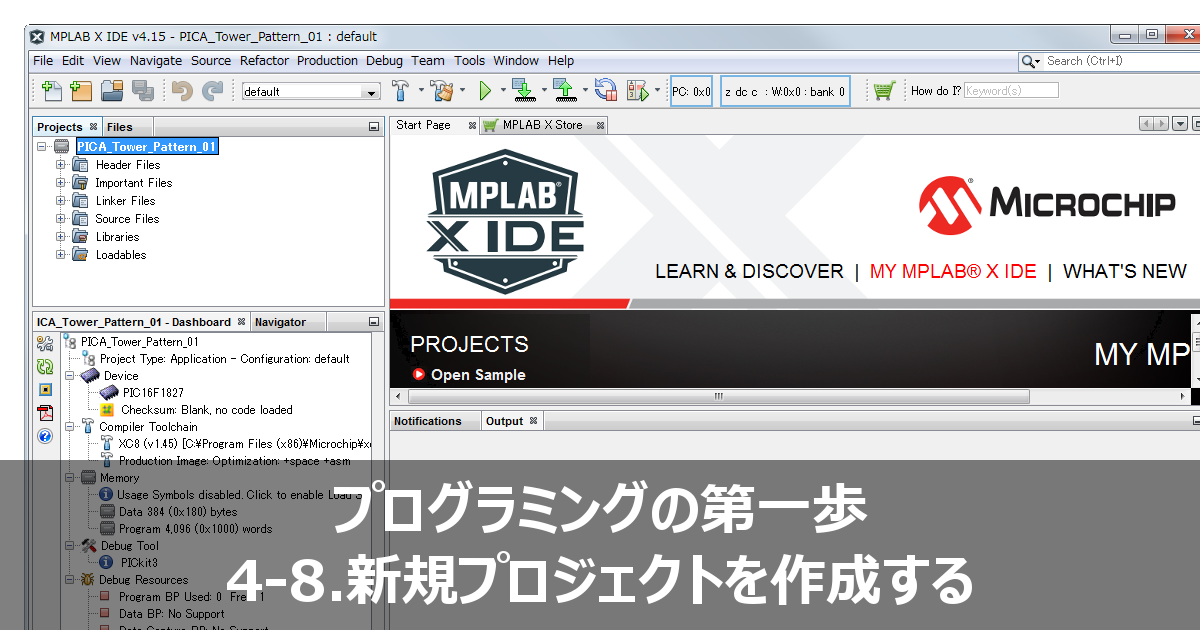The height and width of the screenshot is (630, 1200).
Task: Click the blue help icon in the Dashboard
Action: pyautogui.click(x=44, y=436)
